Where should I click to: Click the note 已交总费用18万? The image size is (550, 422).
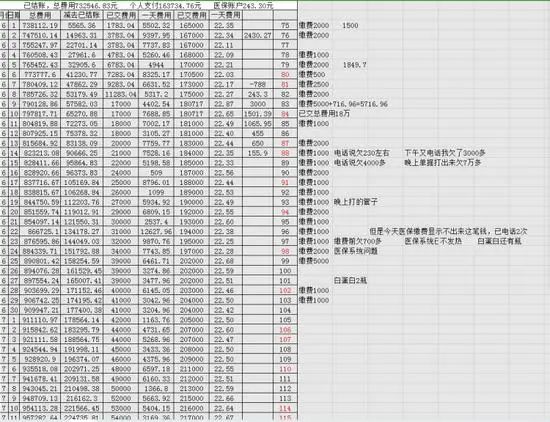324,114
